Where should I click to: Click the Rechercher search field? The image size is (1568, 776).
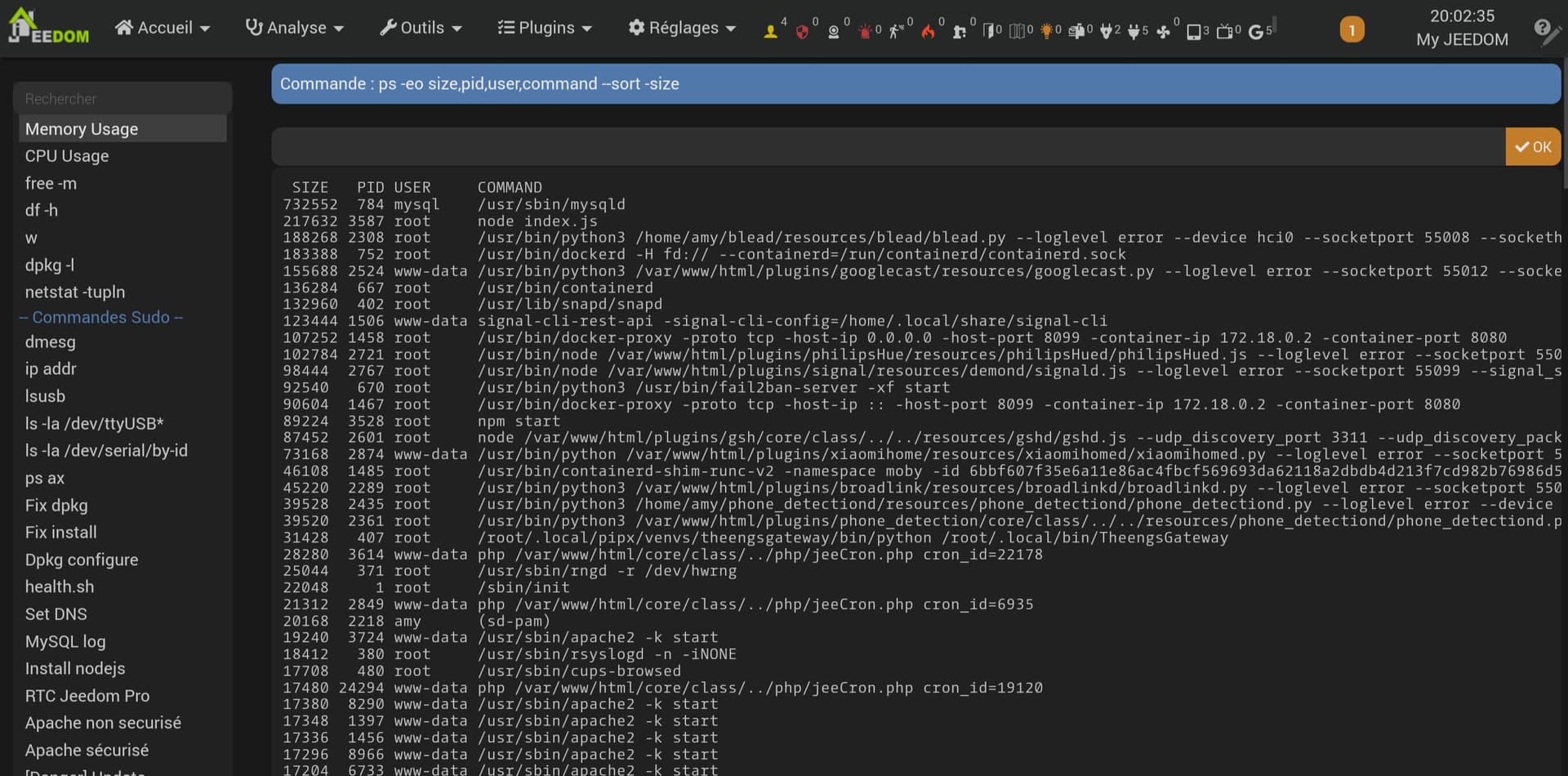point(122,99)
